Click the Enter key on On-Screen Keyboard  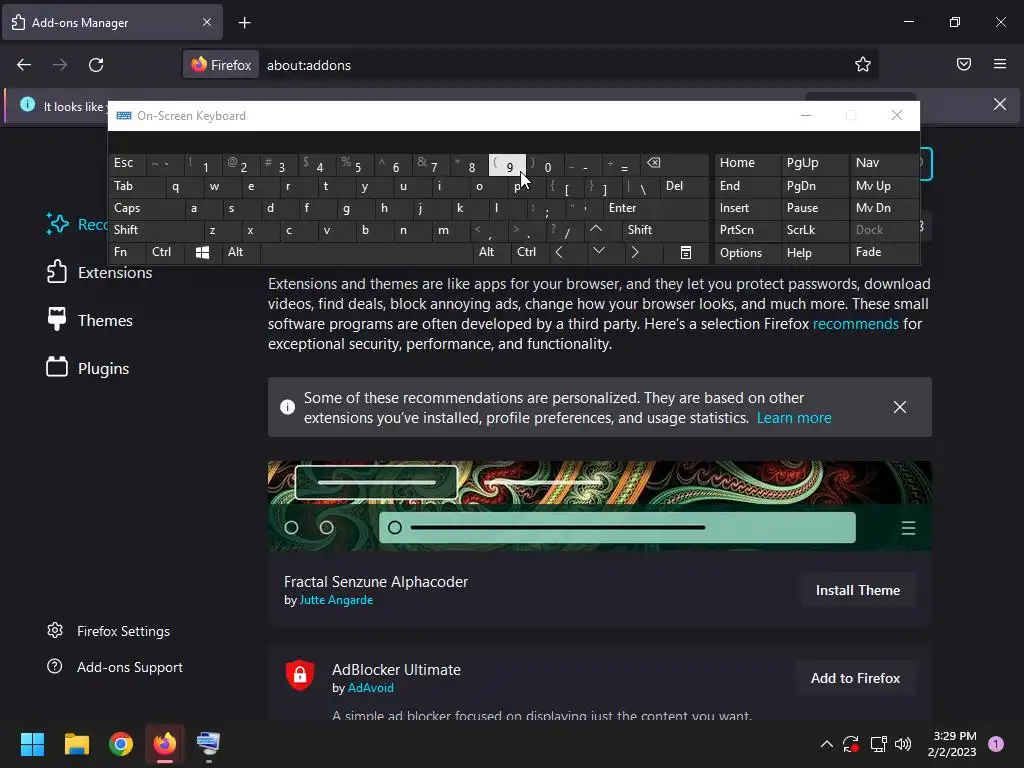coord(656,208)
